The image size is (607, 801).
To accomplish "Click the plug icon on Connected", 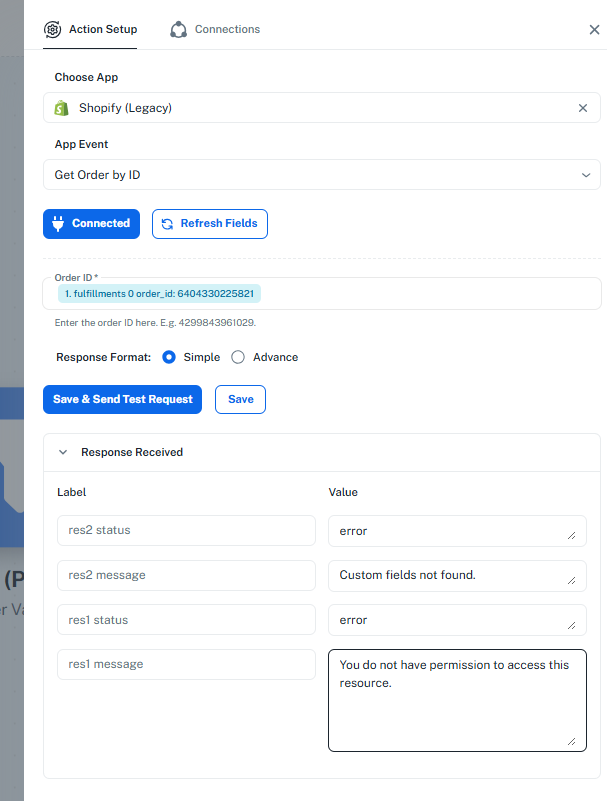I will [x=58, y=224].
